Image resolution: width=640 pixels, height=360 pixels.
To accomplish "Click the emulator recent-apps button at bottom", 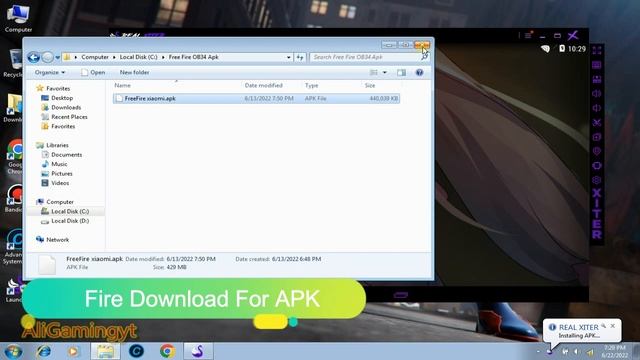I will click(401, 295).
